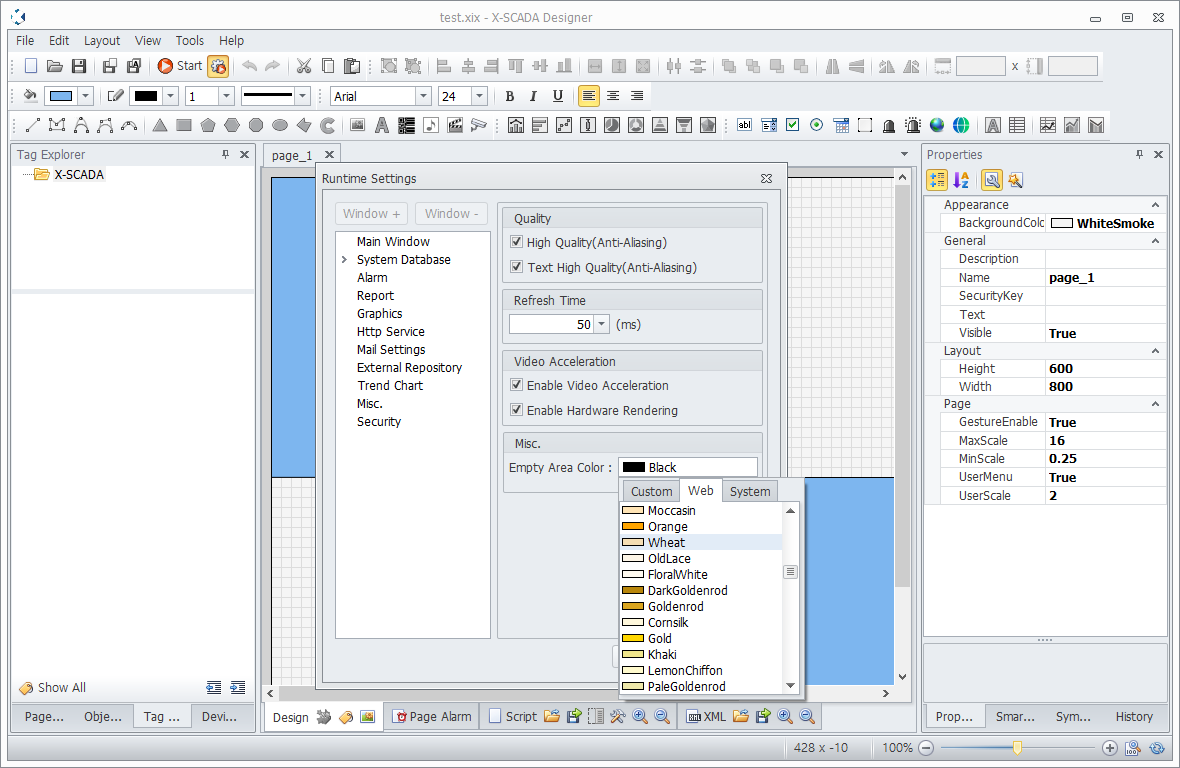Image resolution: width=1180 pixels, height=768 pixels.
Task: Click the Paste clipboard icon
Action: point(351,66)
